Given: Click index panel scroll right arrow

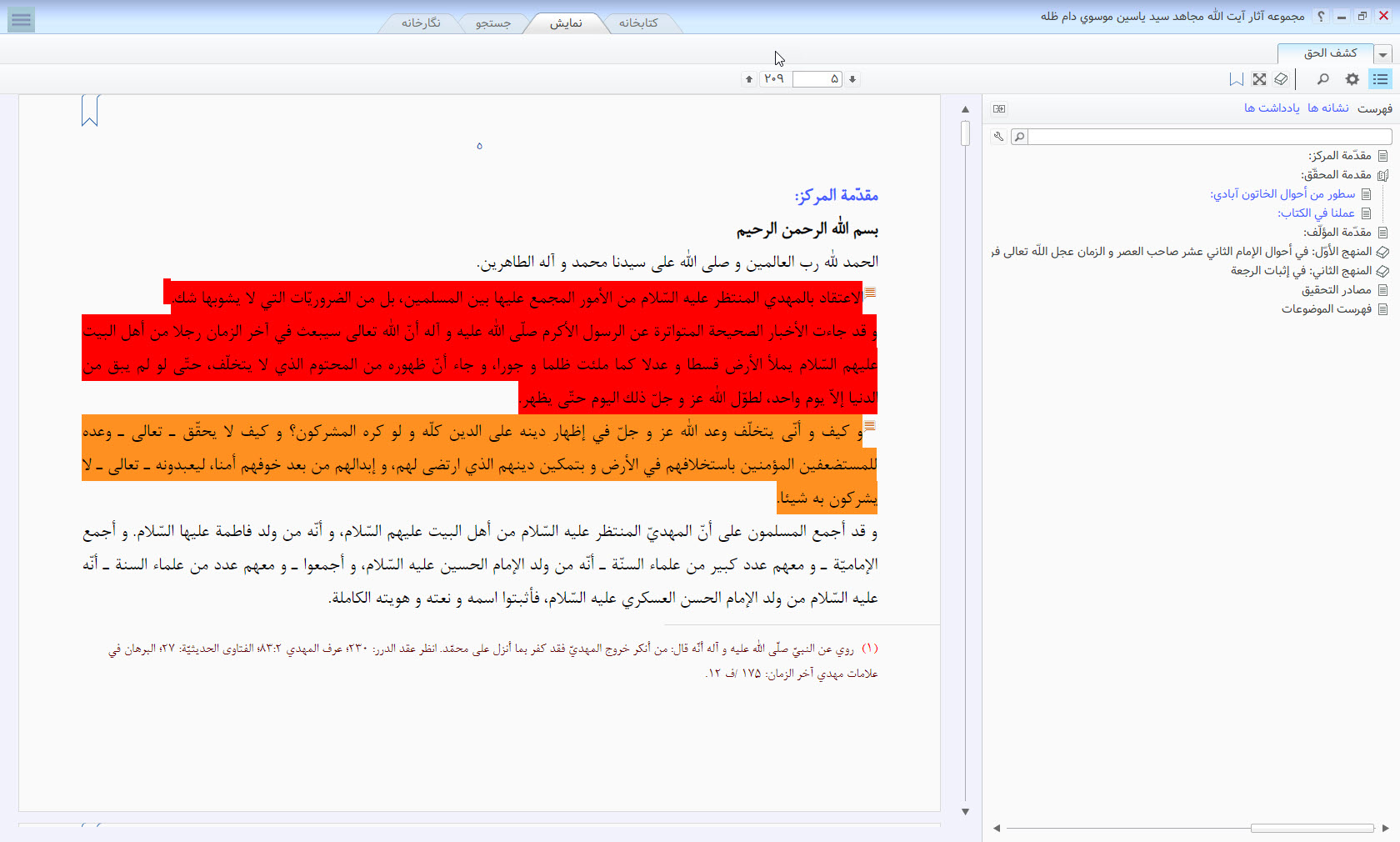Looking at the screenshot, I should pyautogui.click(x=1386, y=828).
